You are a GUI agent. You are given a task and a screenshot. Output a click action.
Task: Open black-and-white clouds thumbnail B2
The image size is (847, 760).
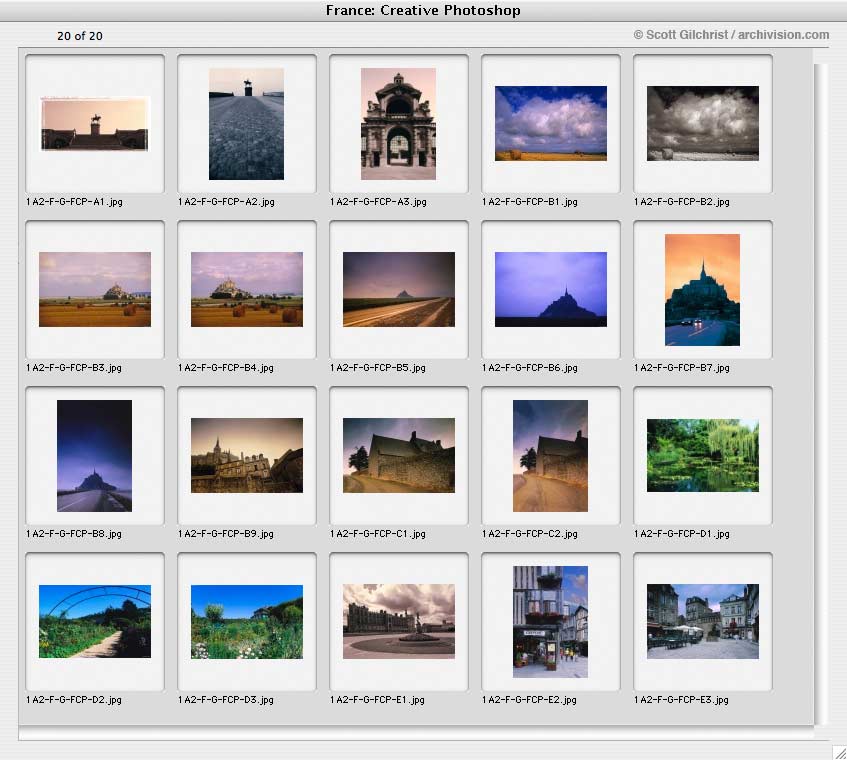click(703, 123)
